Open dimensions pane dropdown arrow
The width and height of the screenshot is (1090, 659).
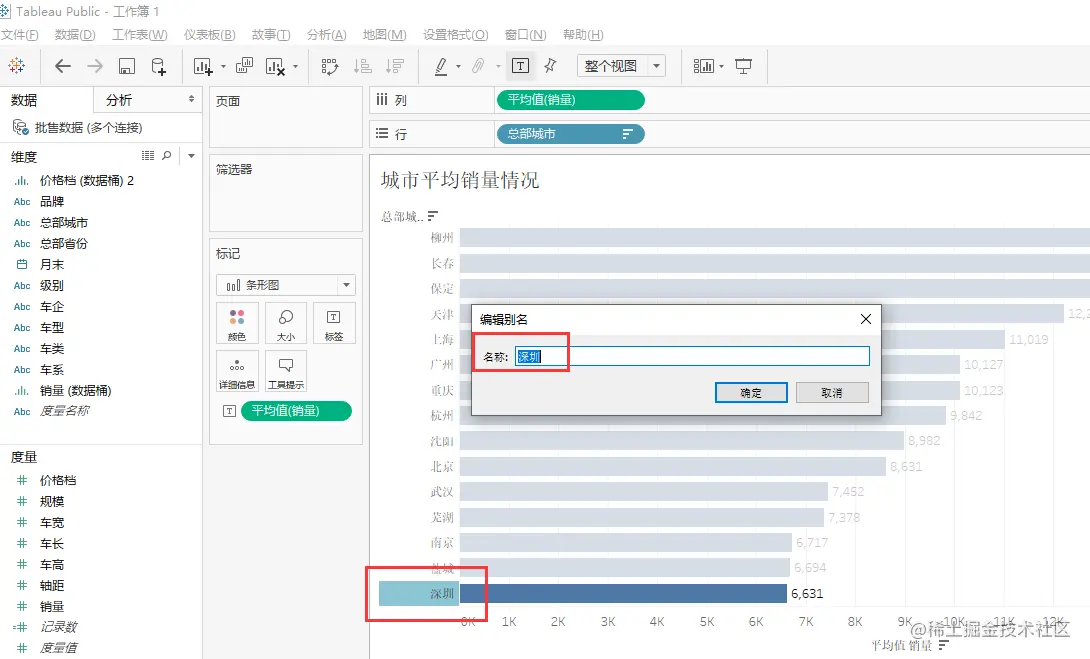point(191,156)
